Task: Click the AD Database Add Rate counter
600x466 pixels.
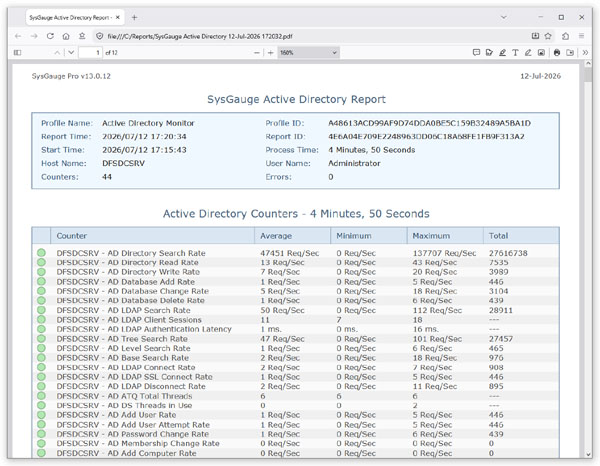Action: 126,282
